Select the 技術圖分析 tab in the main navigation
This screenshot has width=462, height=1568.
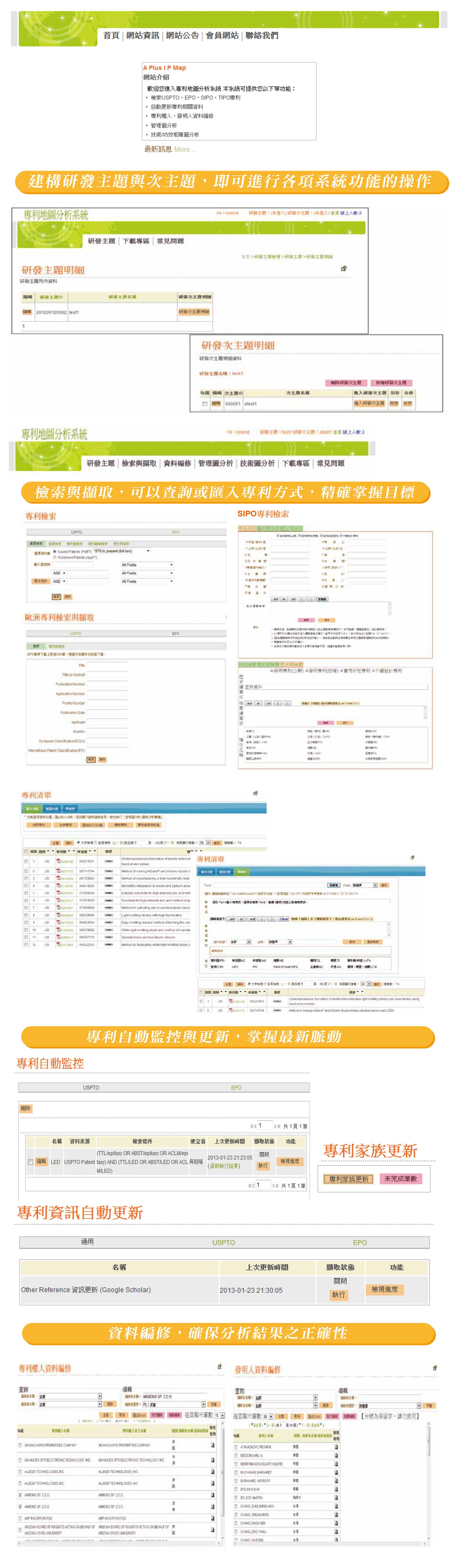pos(257,463)
